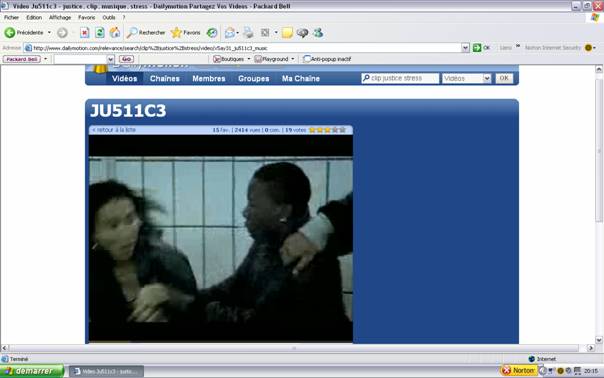The width and height of the screenshot is (604, 378).
Task: Click the mail envelope toolbar icon
Action: pos(230,33)
